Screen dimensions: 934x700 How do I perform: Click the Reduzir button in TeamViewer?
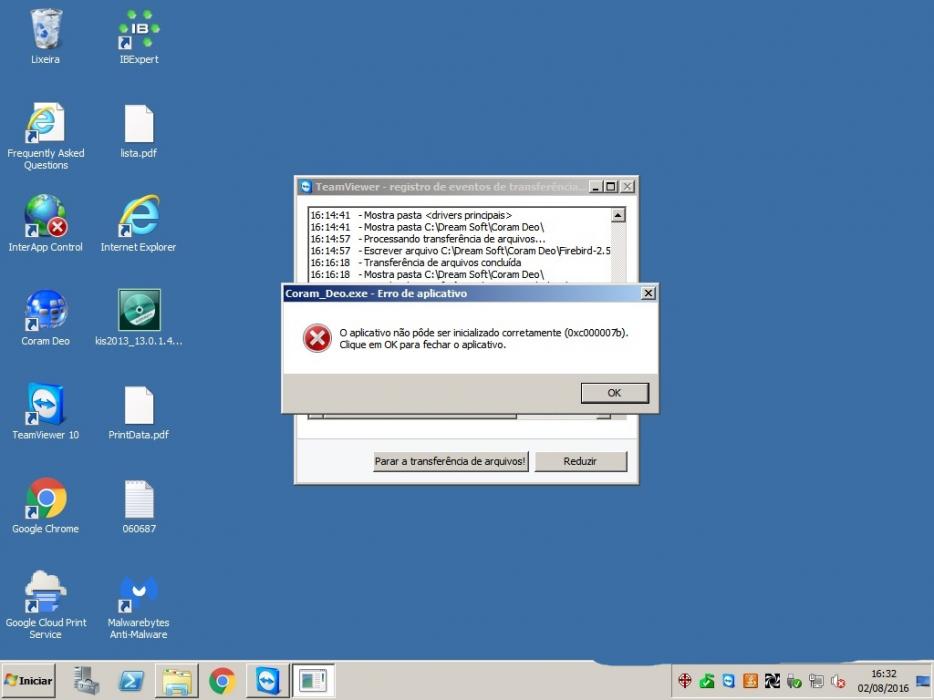click(x=580, y=461)
